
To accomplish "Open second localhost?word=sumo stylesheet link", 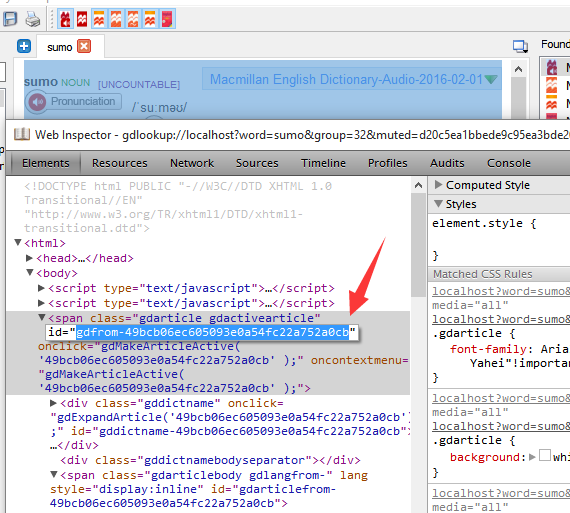I will [x=501, y=319].
